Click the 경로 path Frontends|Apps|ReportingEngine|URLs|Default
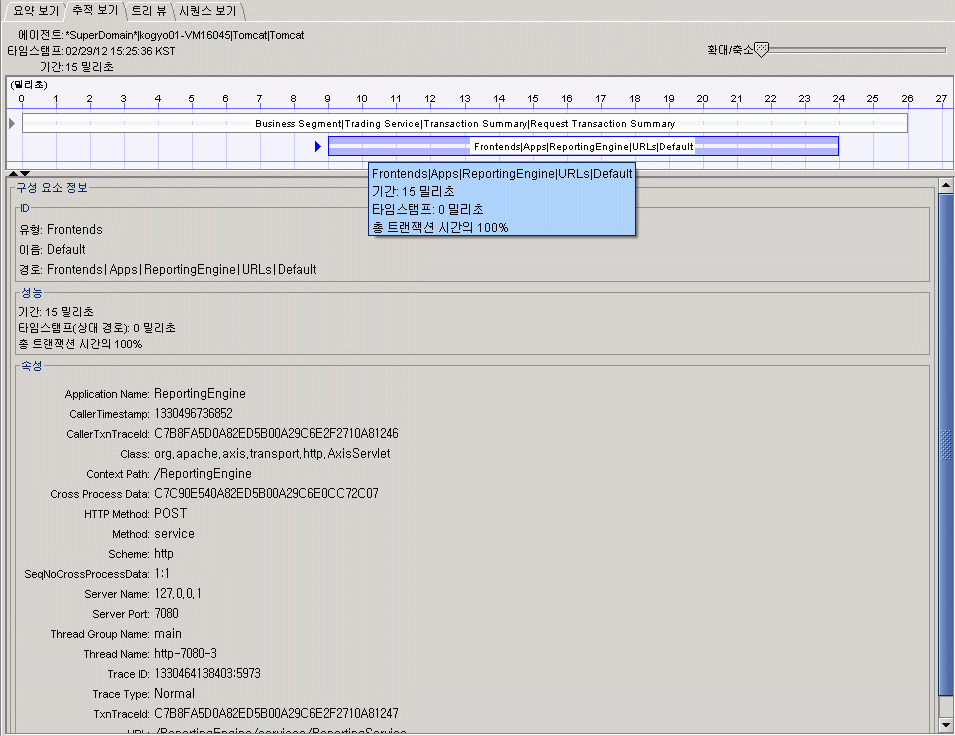The image size is (955, 736). pos(181,269)
